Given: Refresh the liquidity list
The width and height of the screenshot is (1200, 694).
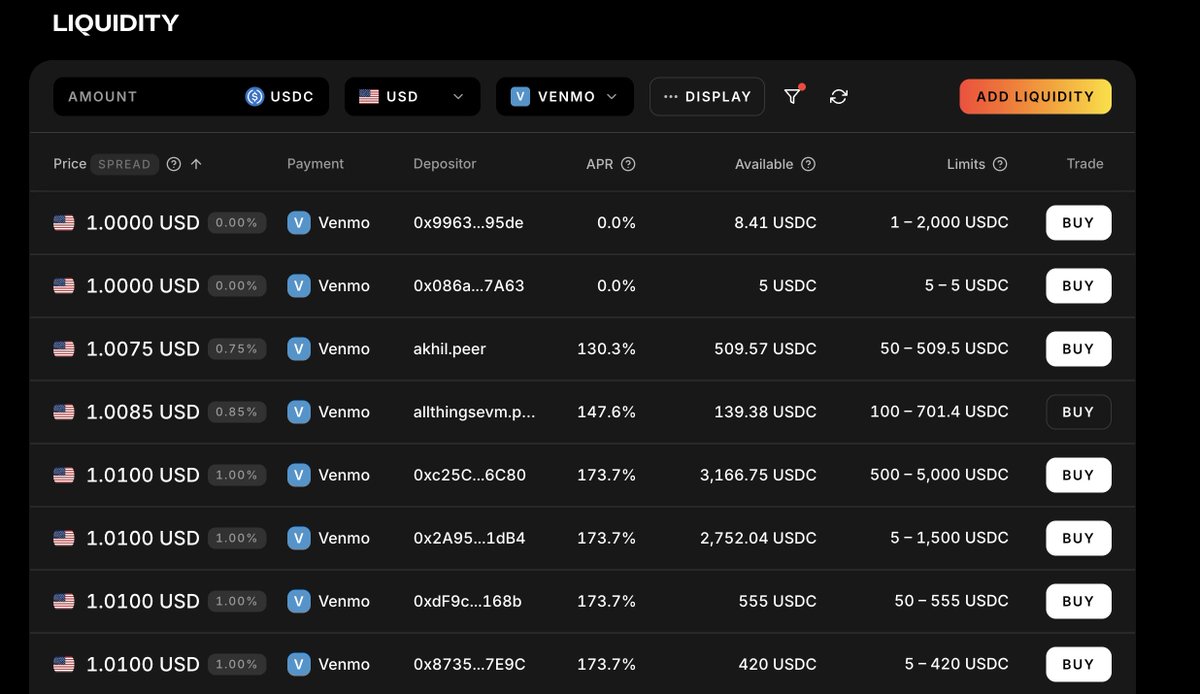Looking at the screenshot, I should pyautogui.click(x=839, y=96).
